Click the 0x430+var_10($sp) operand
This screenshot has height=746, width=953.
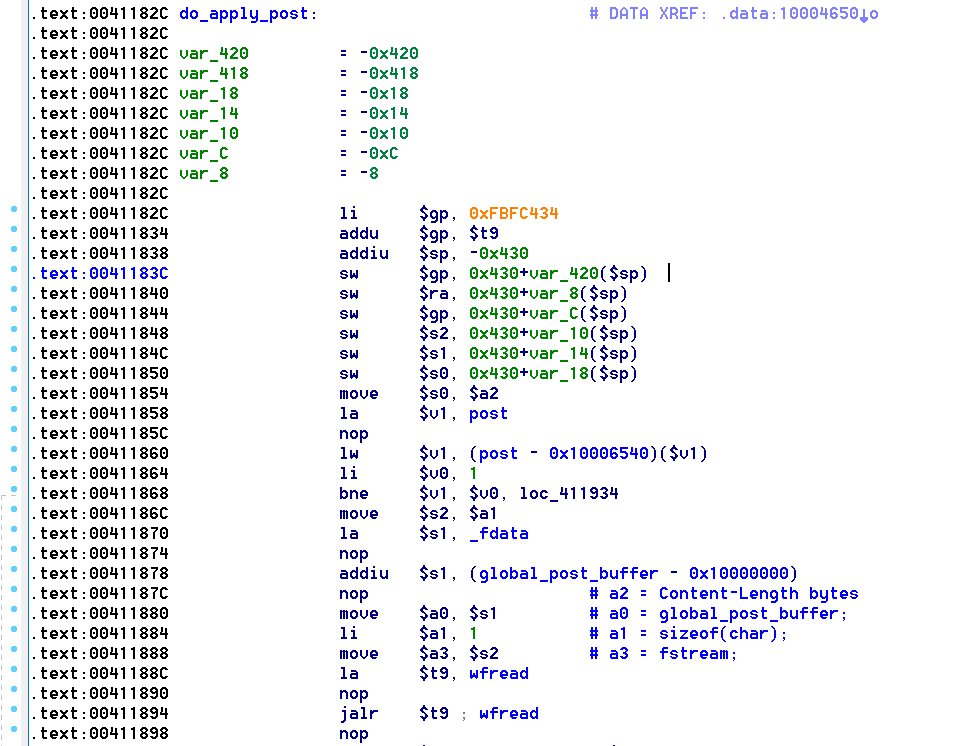(x=553, y=334)
